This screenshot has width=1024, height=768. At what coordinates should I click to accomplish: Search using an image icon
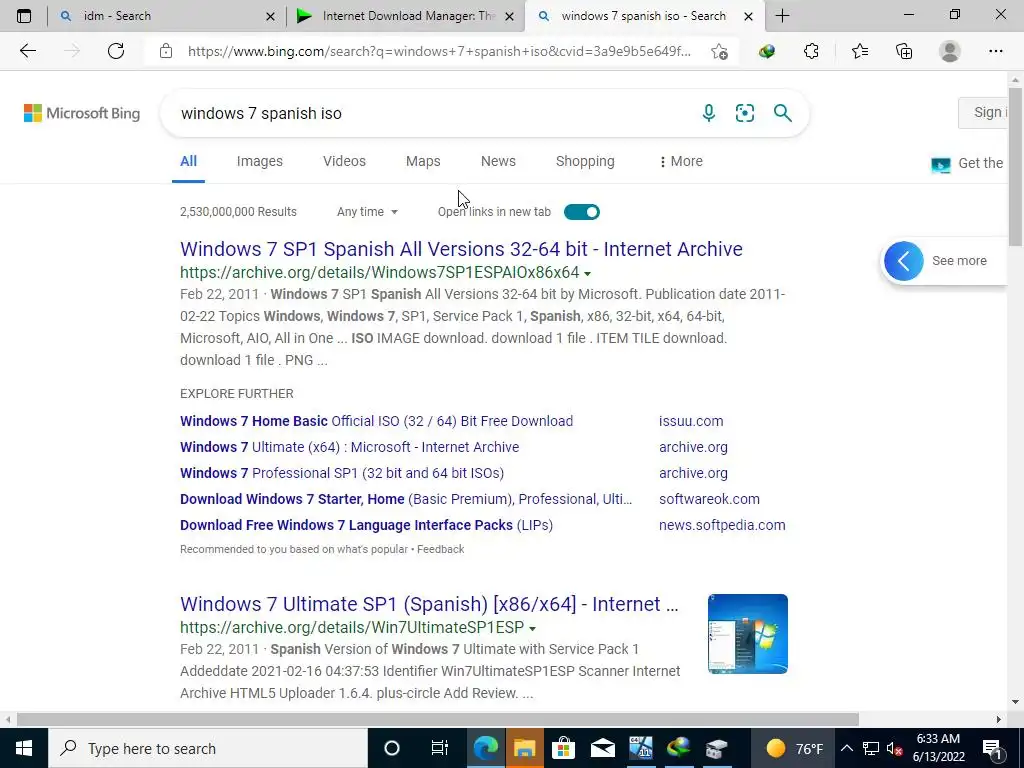[744, 113]
